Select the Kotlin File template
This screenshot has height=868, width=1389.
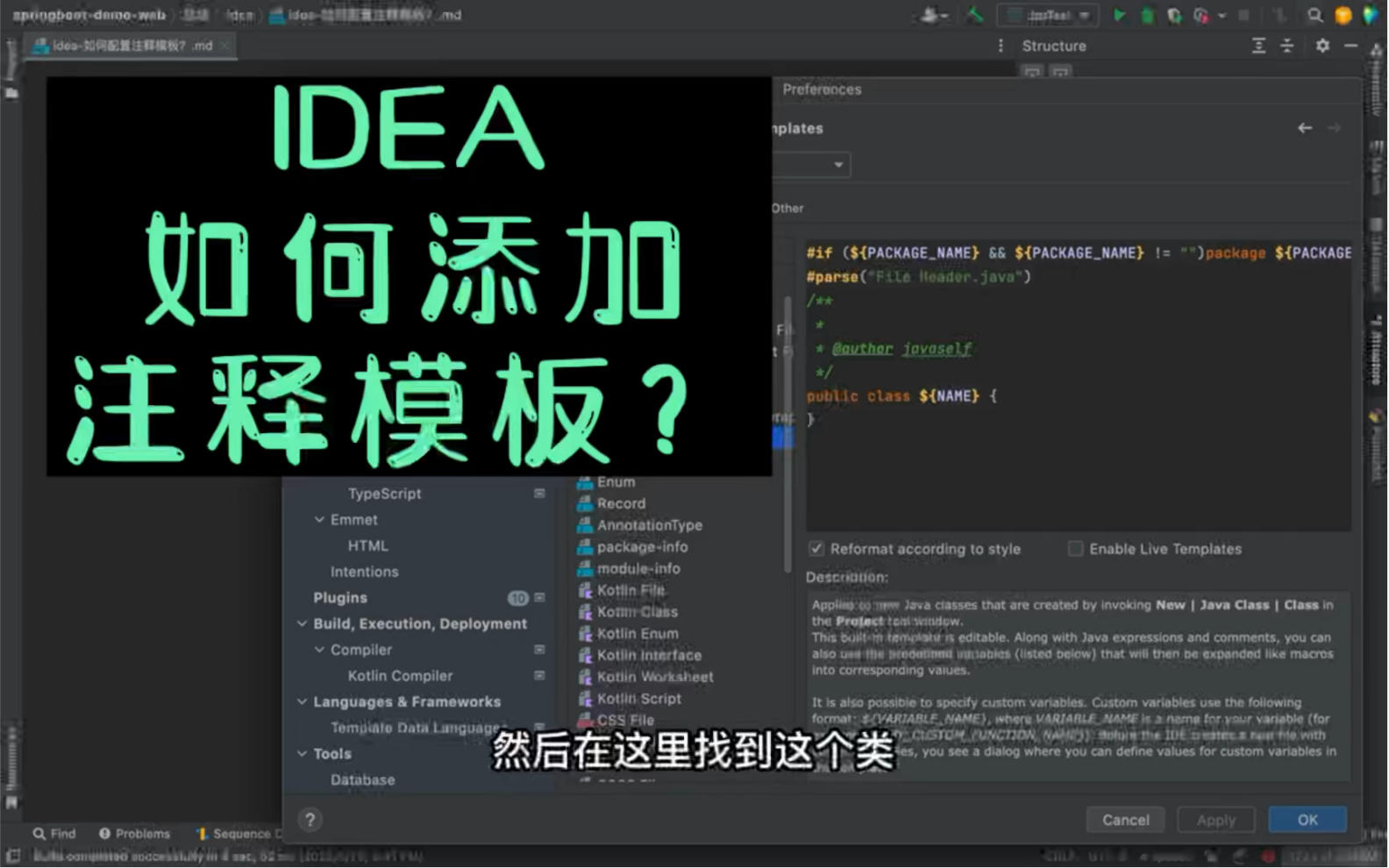[621, 590]
